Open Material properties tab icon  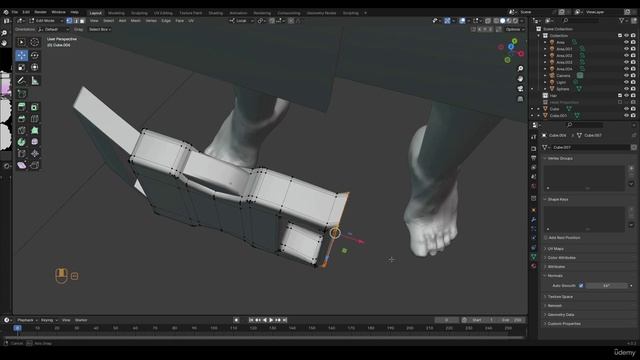coord(533,266)
